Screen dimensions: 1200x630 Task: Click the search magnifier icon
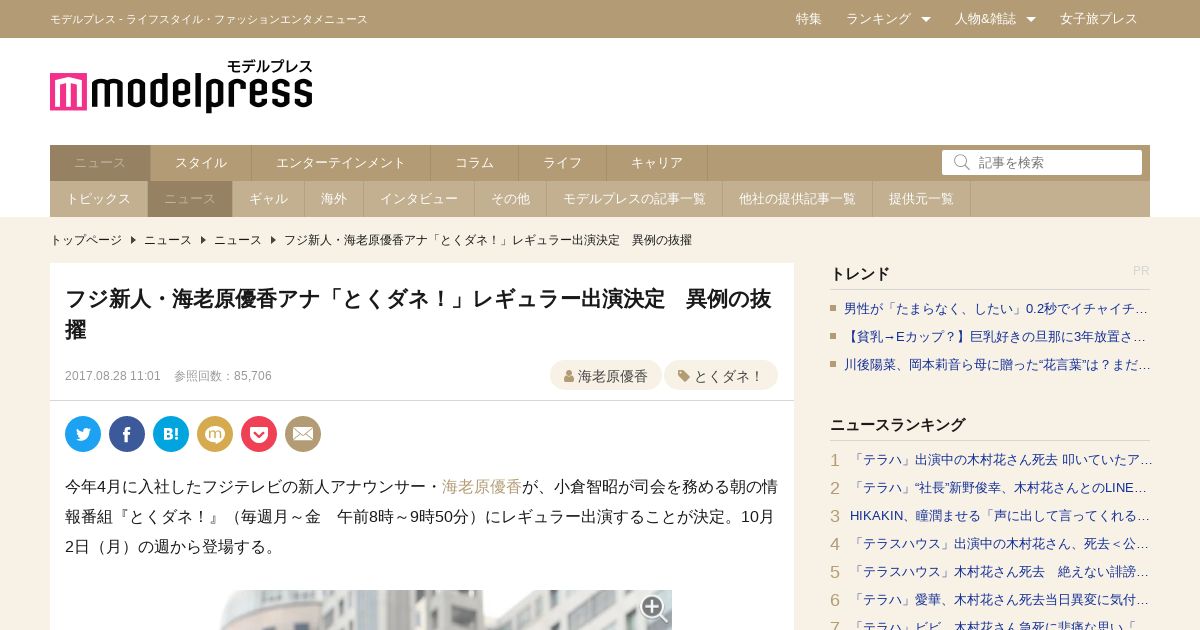(961, 162)
